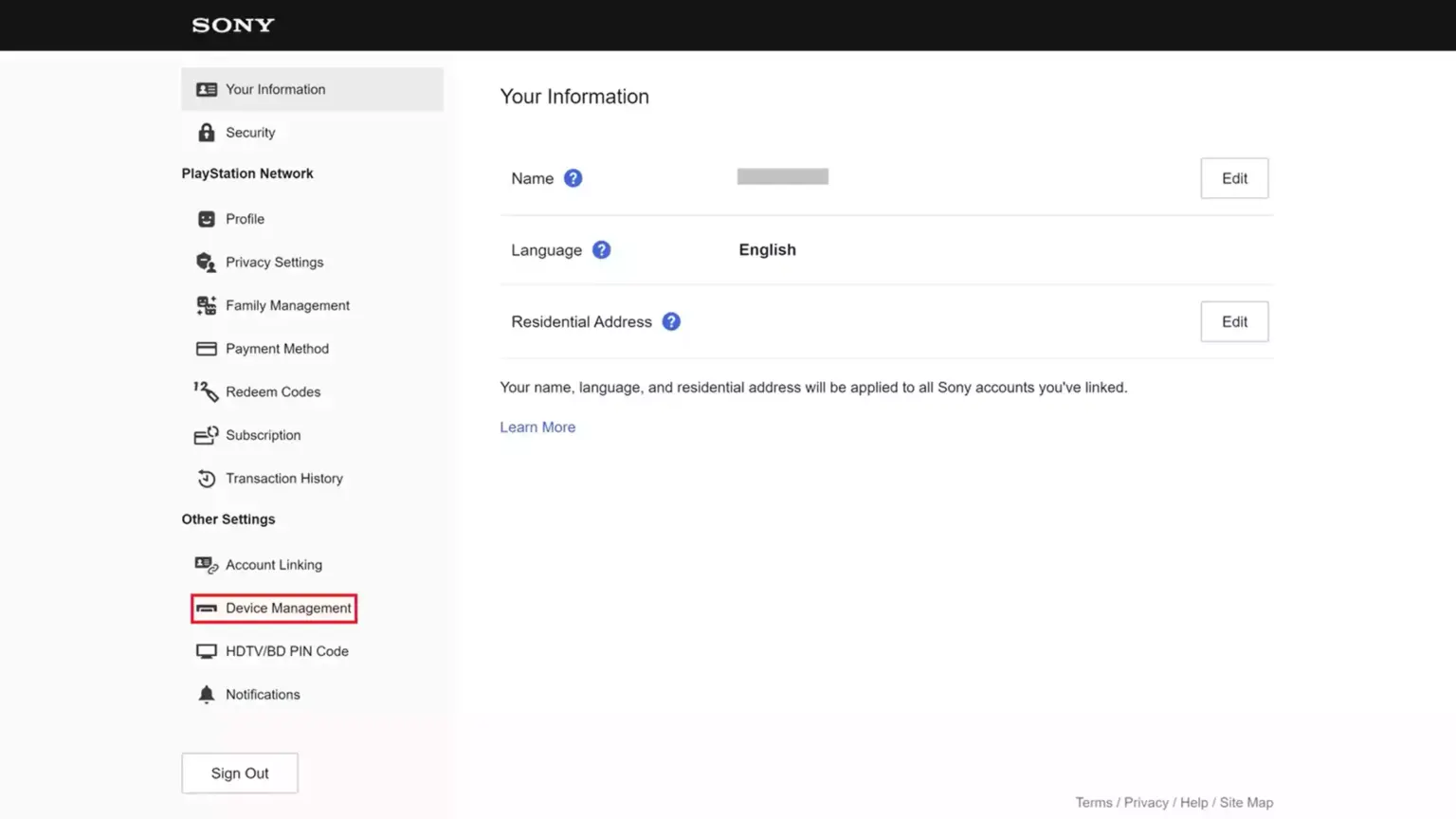Click the Family Management icon
The height and width of the screenshot is (819, 1456).
(x=206, y=305)
